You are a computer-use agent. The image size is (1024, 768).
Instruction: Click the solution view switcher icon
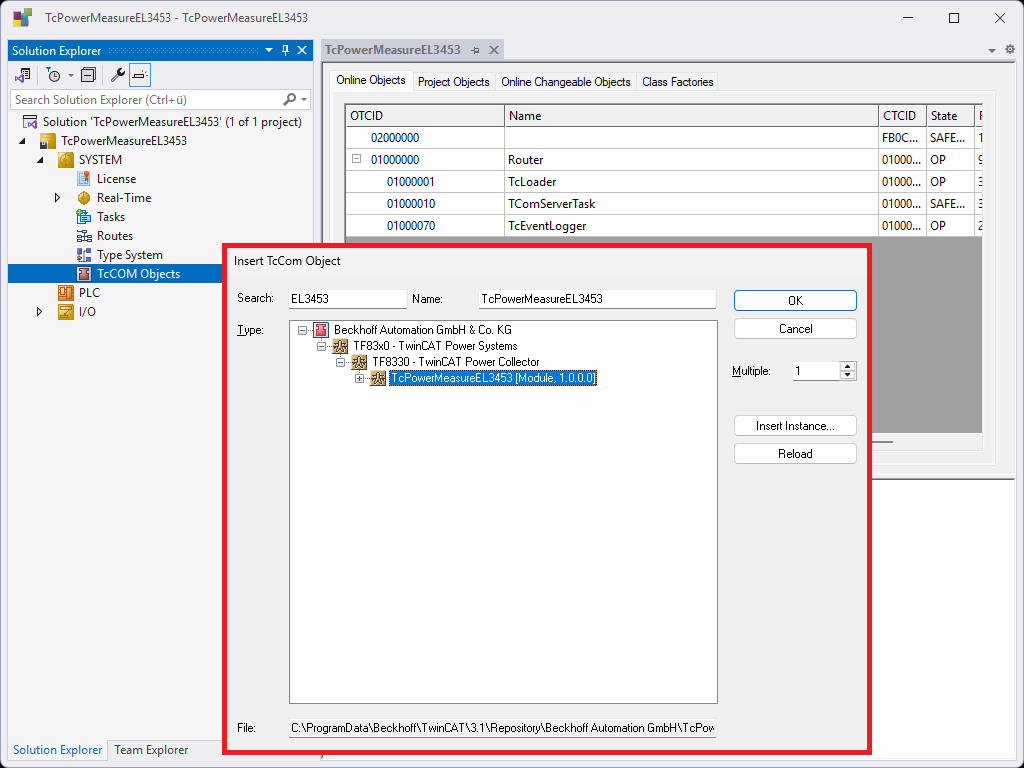[x=23, y=75]
